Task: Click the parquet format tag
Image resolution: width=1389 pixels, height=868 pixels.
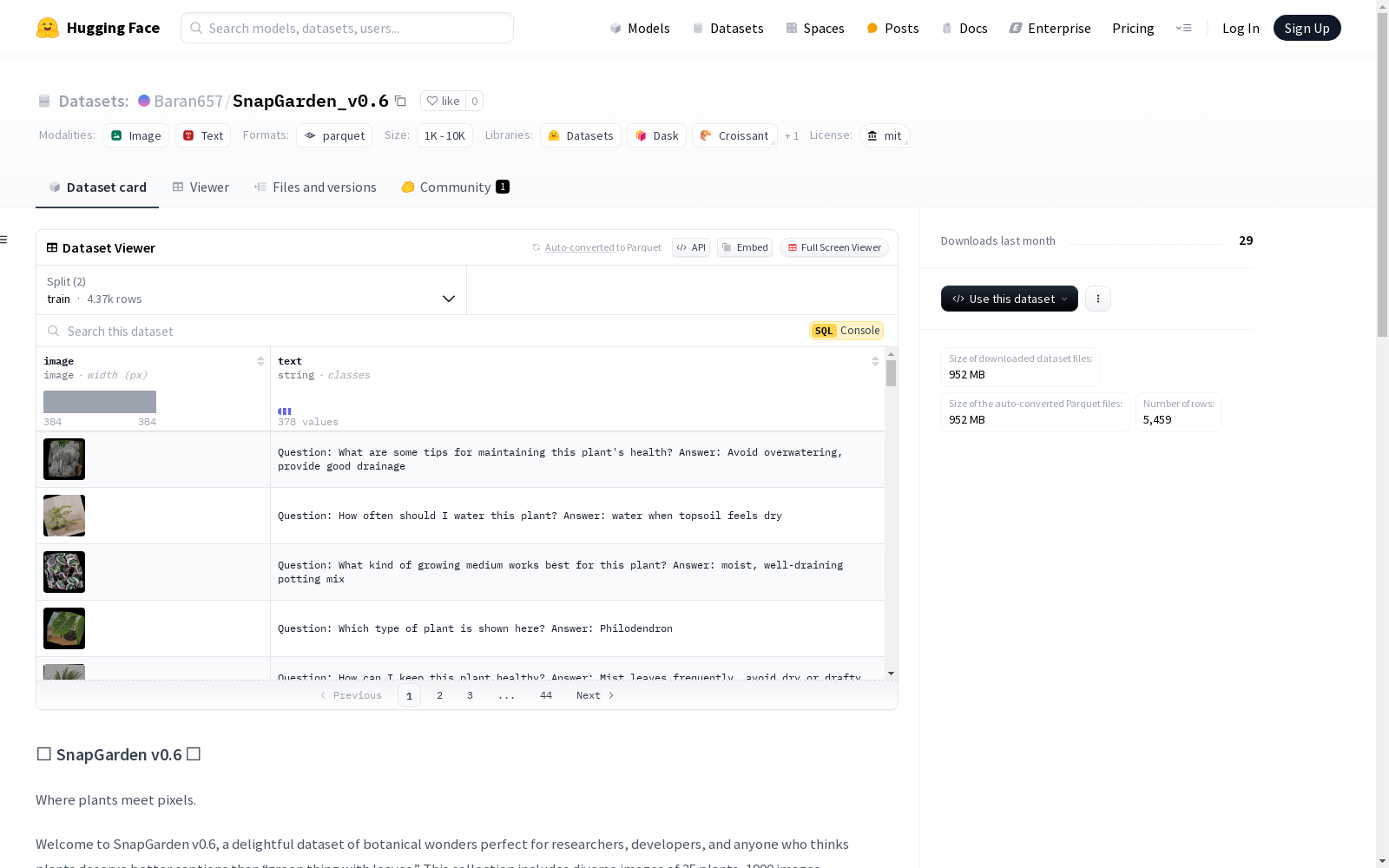Action: (x=334, y=135)
